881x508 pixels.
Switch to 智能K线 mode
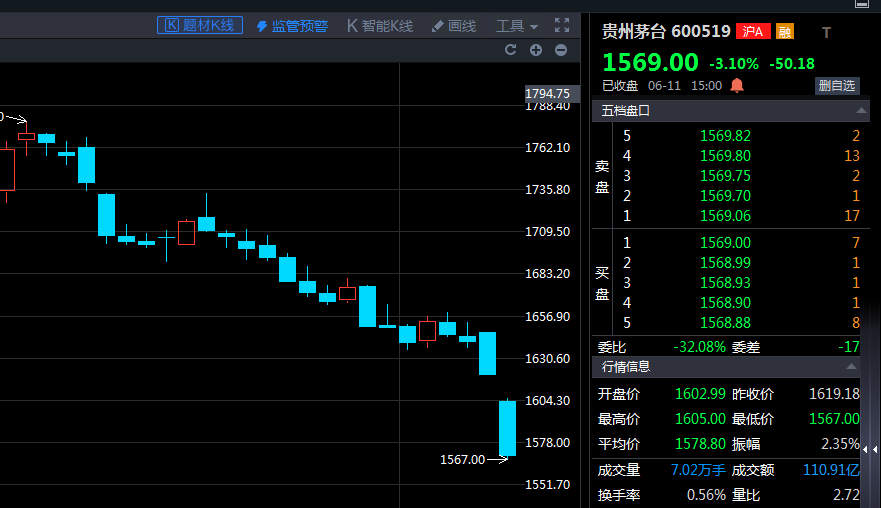point(380,26)
